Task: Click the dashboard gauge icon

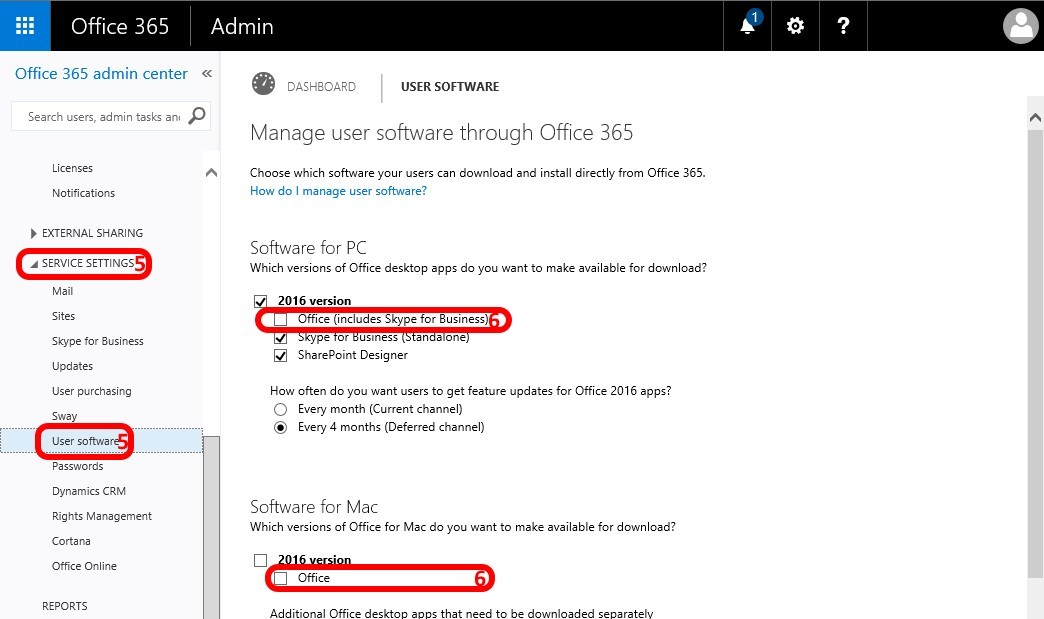Action: click(x=264, y=85)
